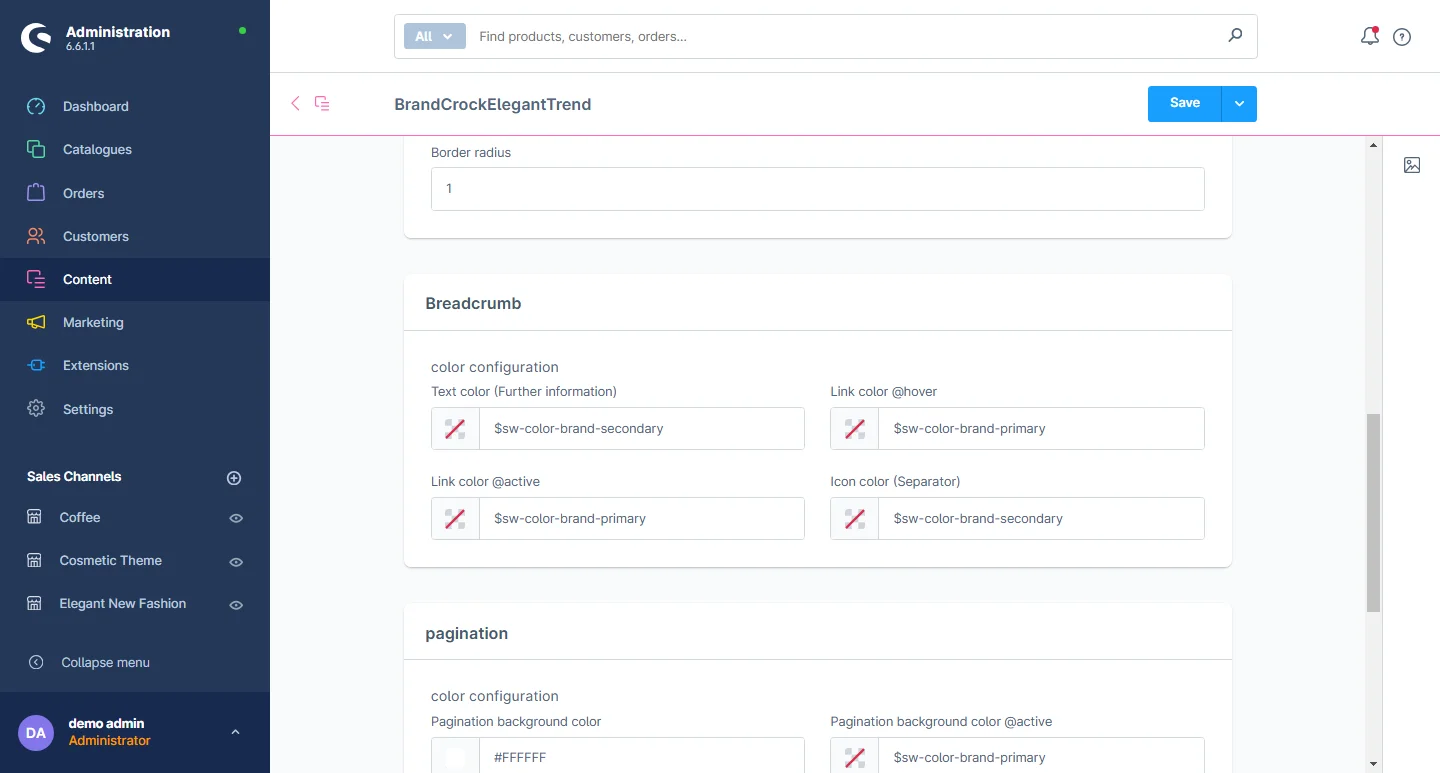Save the theme configuration
Image resolution: width=1440 pixels, height=773 pixels.
click(x=1184, y=104)
